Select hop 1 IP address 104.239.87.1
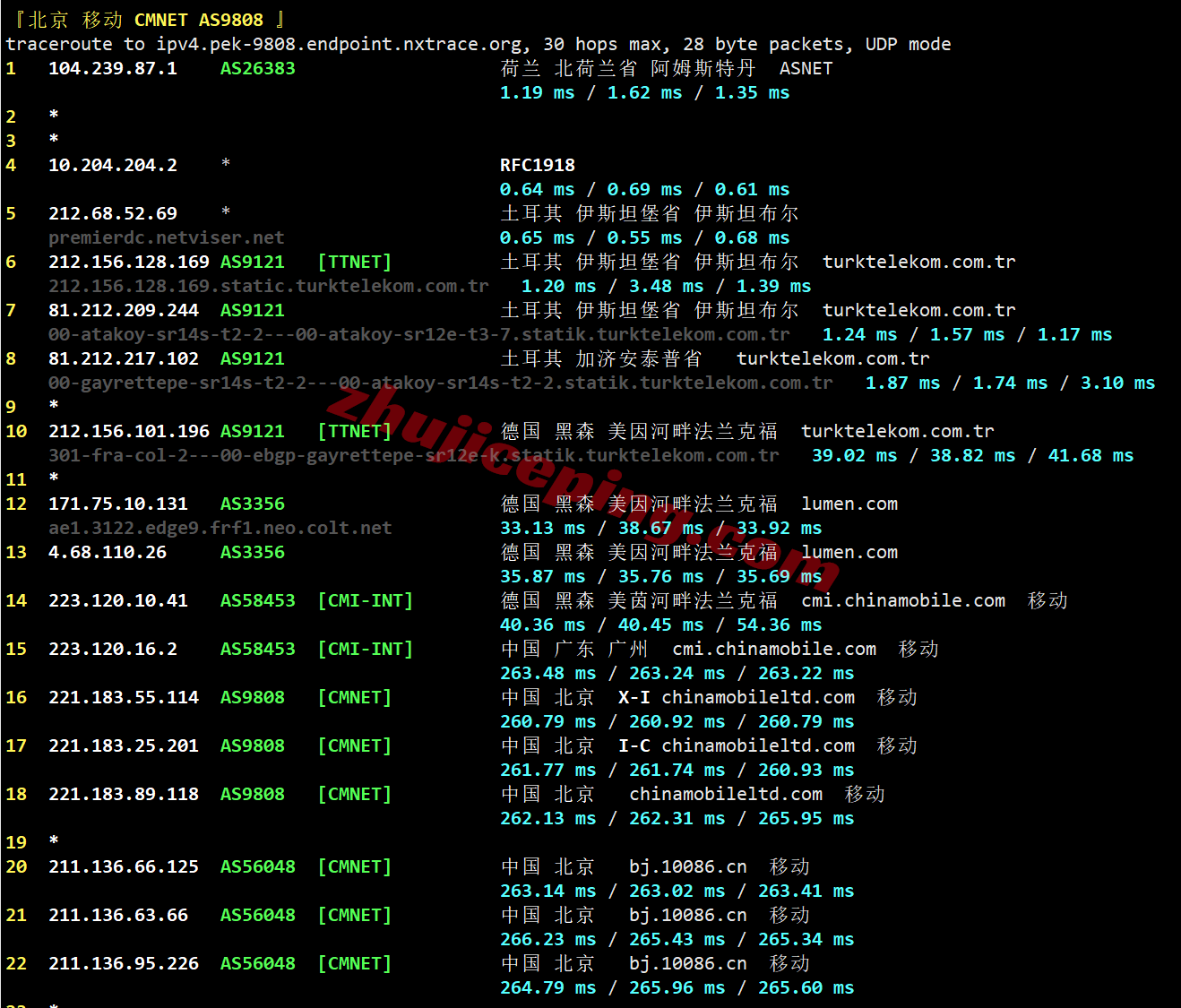The image size is (1181, 1008). point(113,68)
